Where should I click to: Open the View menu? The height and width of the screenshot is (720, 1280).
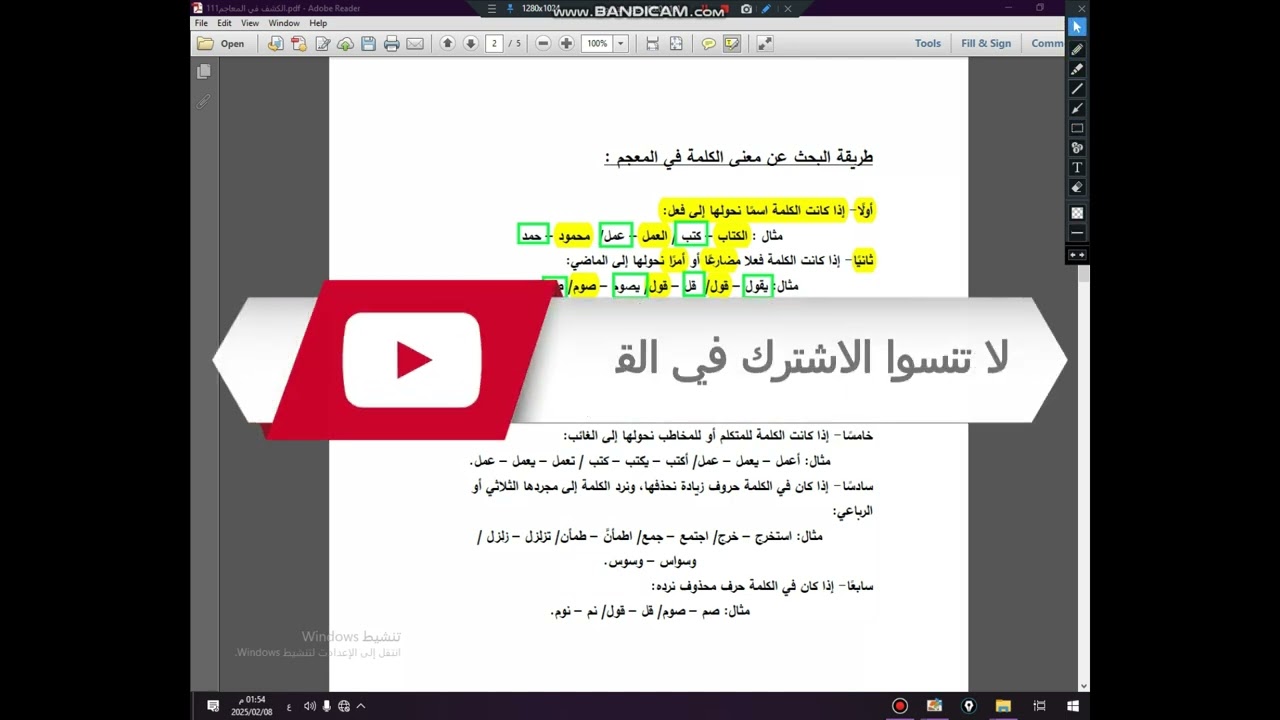click(250, 23)
